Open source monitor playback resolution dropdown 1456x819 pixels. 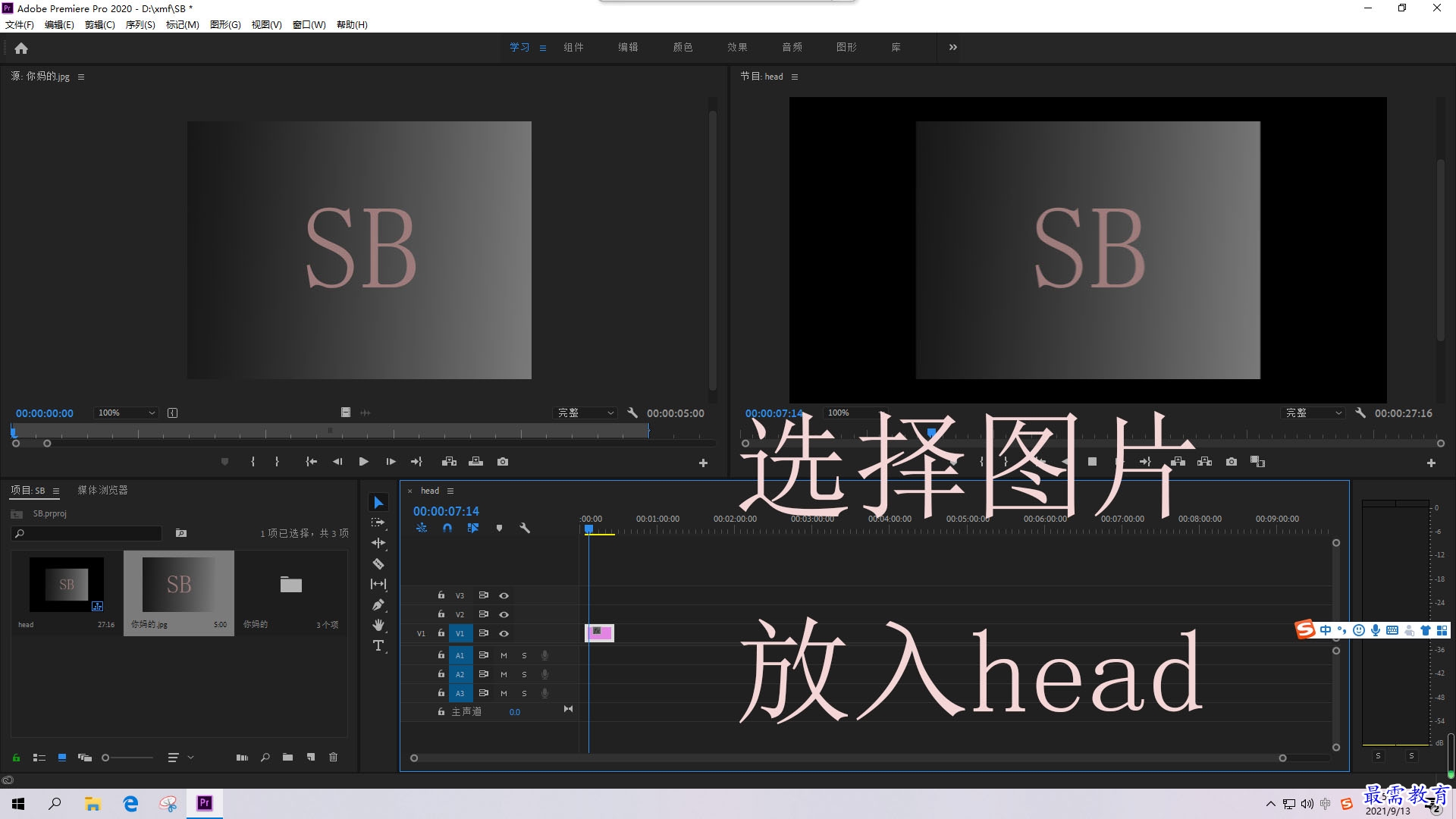tap(585, 413)
